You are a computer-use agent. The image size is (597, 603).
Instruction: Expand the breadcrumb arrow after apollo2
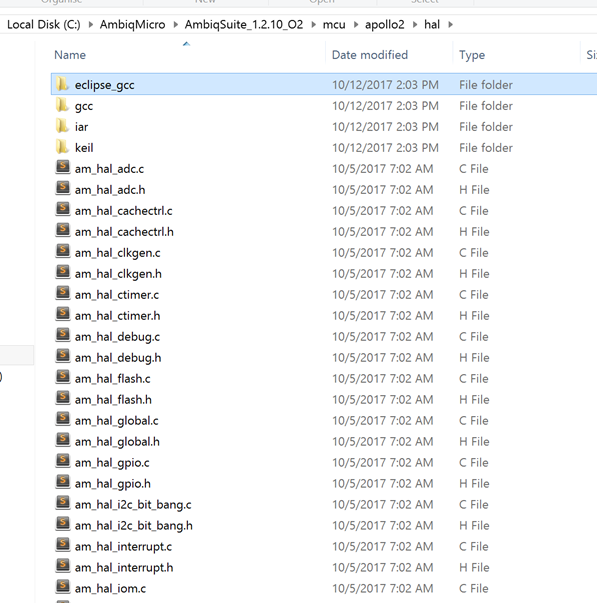[x=415, y=25]
